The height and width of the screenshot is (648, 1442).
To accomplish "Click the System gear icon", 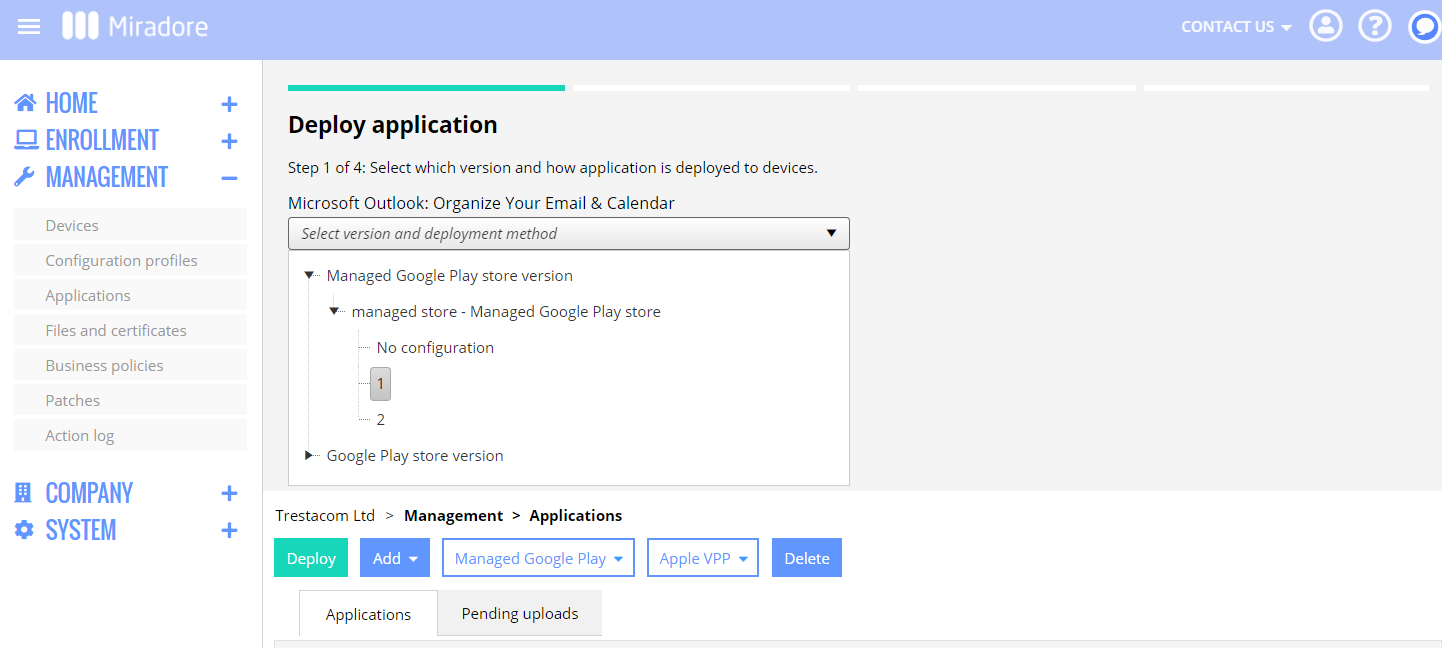I will (x=24, y=530).
